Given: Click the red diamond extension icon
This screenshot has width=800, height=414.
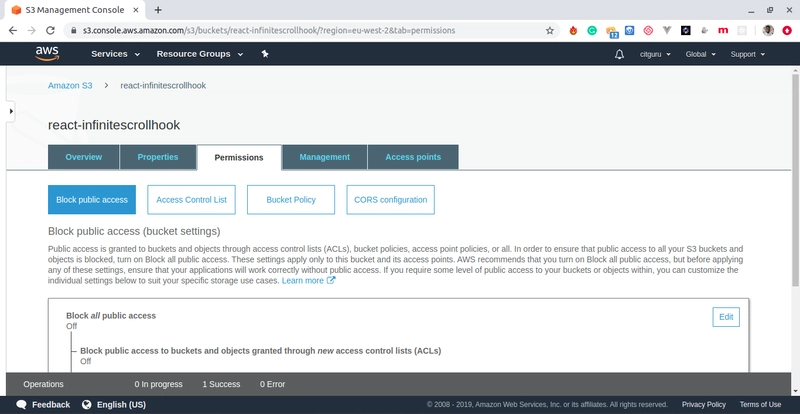Looking at the screenshot, I should click(648, 31).
